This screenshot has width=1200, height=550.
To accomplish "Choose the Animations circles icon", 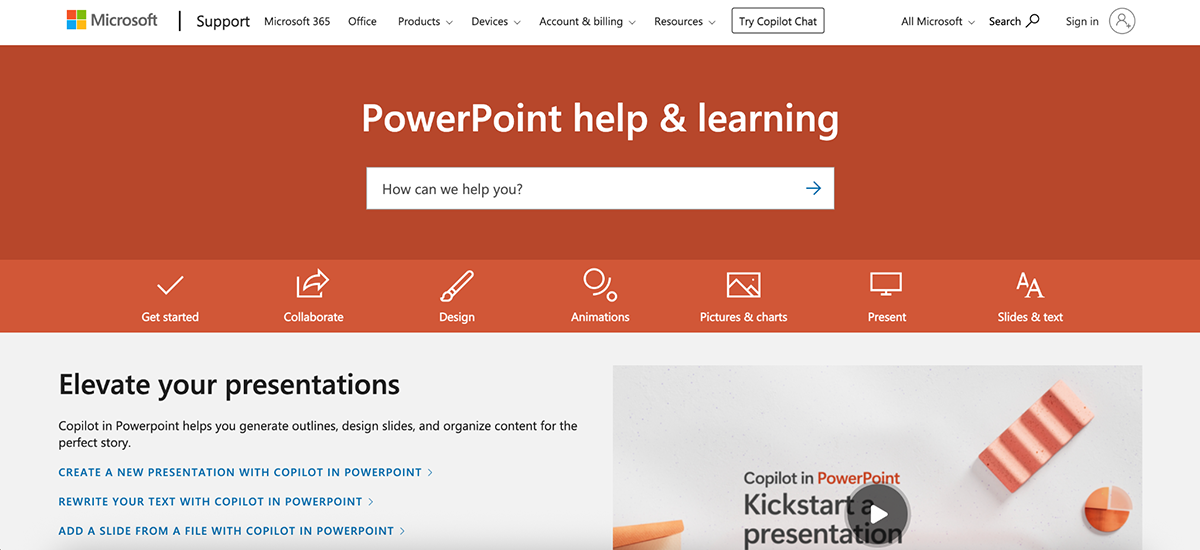I will point(600,285).
